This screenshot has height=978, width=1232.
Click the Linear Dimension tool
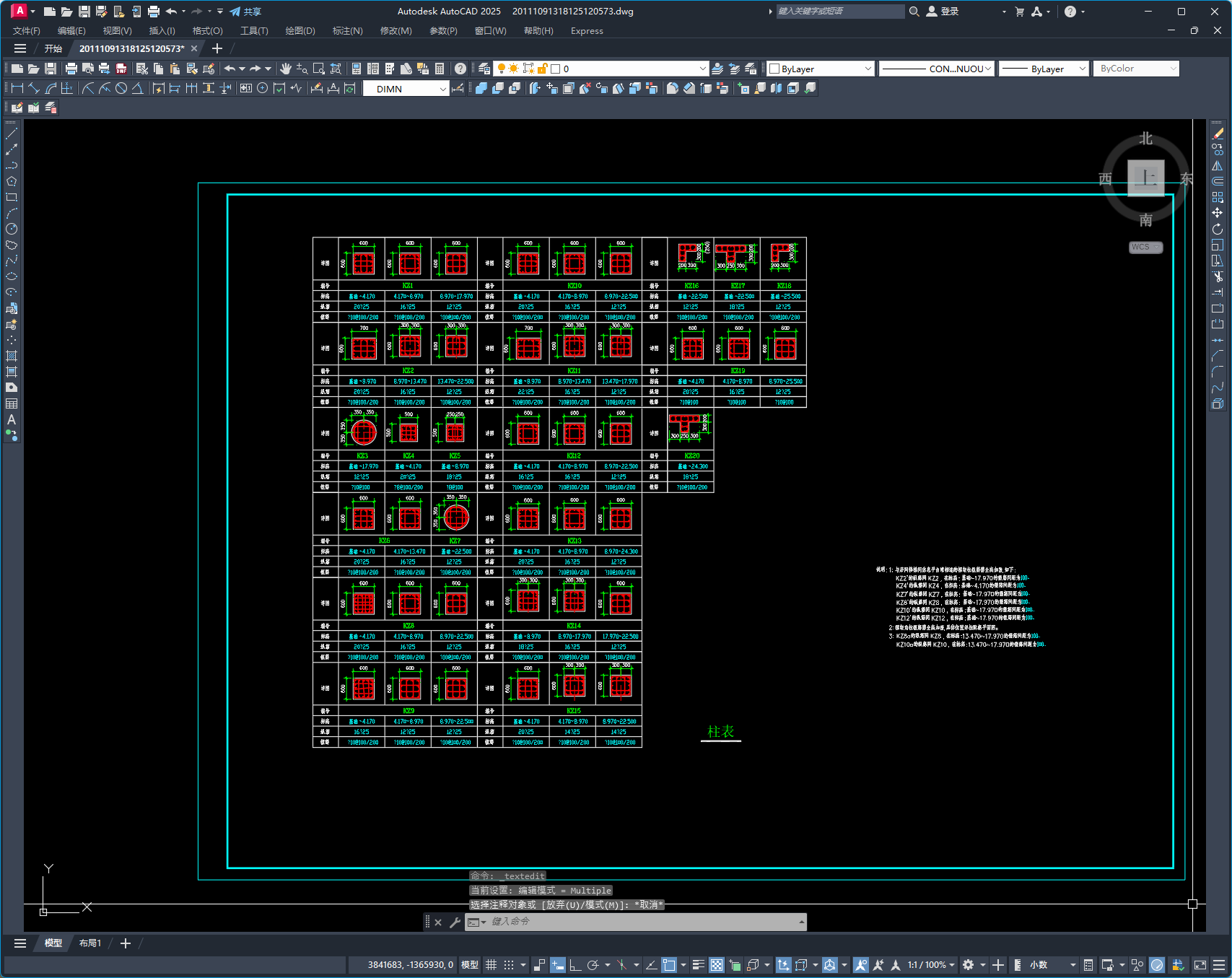[17, 88]
